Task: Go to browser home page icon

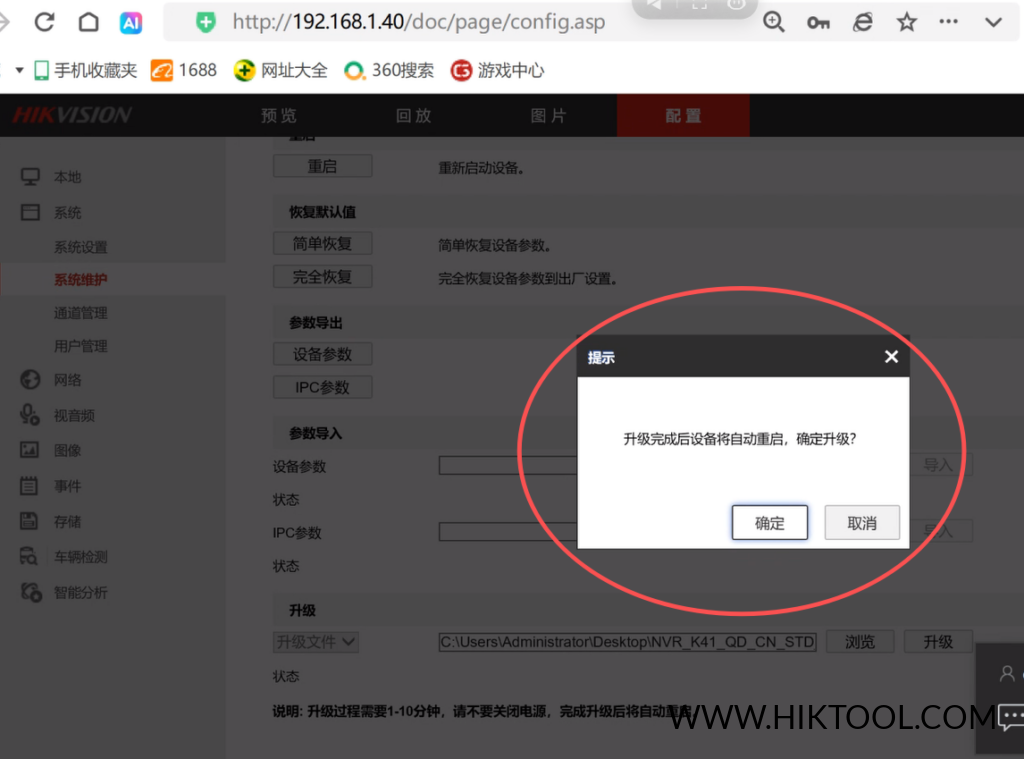Action: [88, 22]
